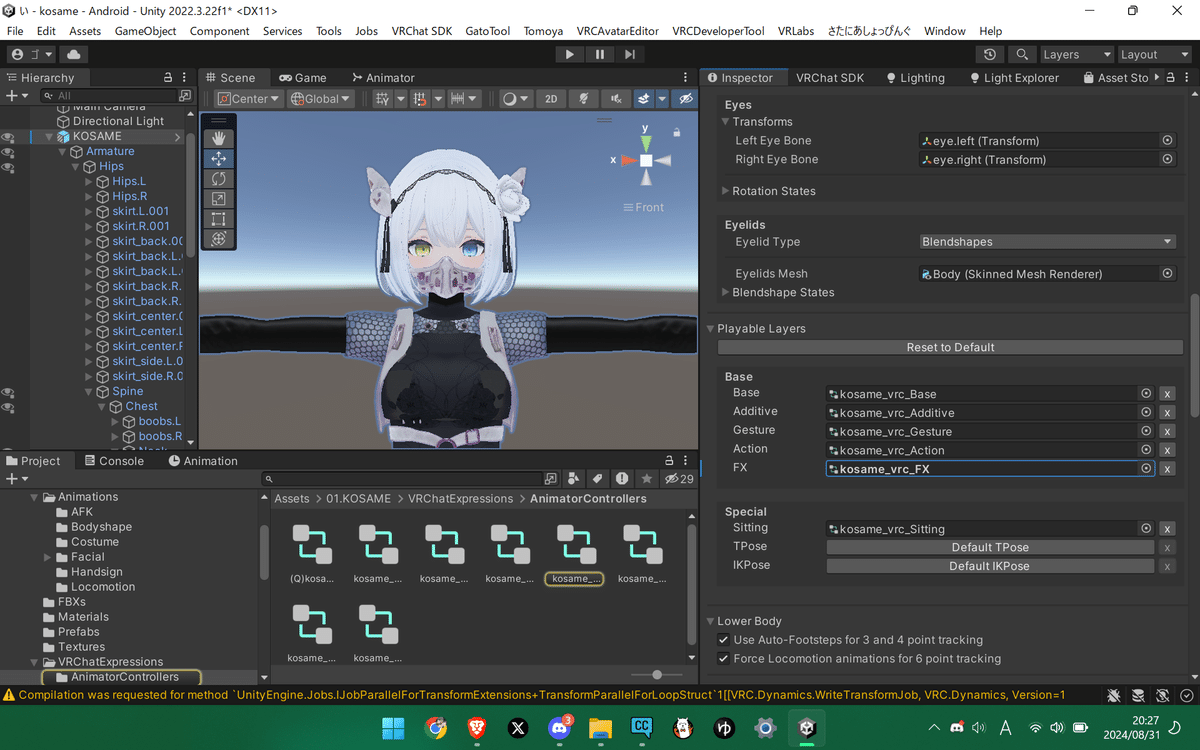Toggle grid snapping magnet button
Screen dimensions: 1200x750
tap(420, 98)
